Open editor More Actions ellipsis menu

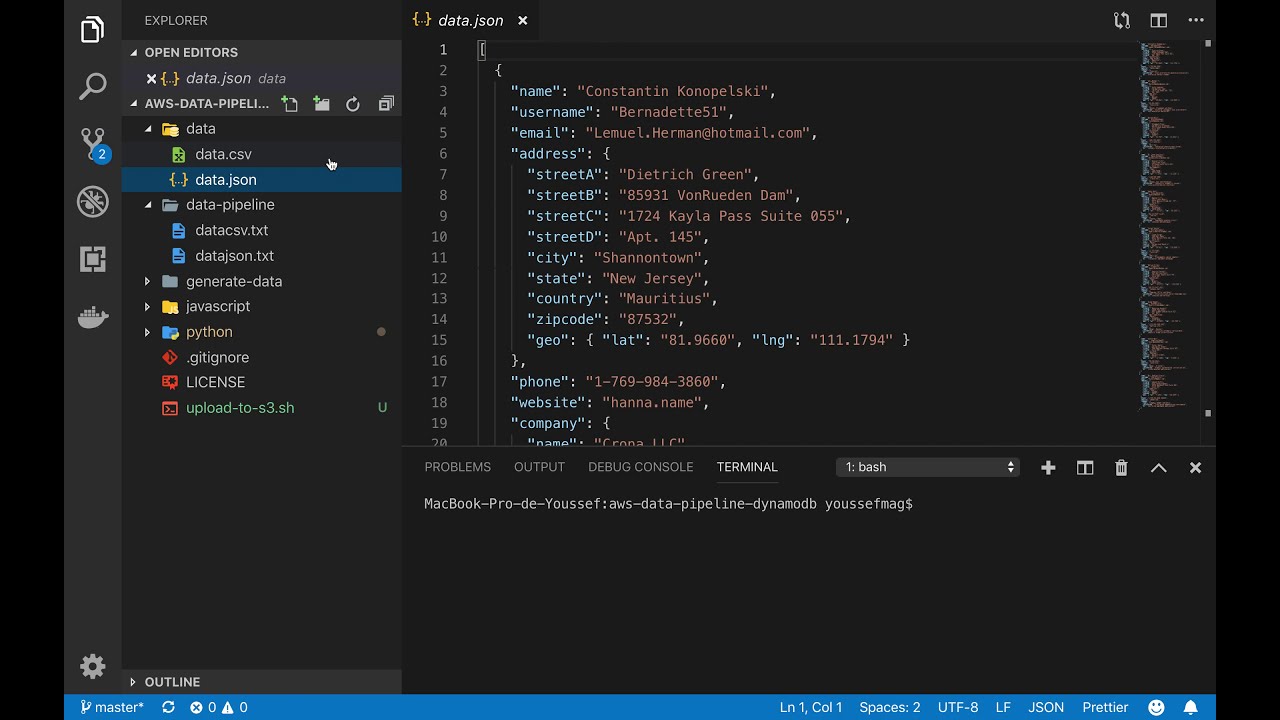click(x=1196, y=20)
